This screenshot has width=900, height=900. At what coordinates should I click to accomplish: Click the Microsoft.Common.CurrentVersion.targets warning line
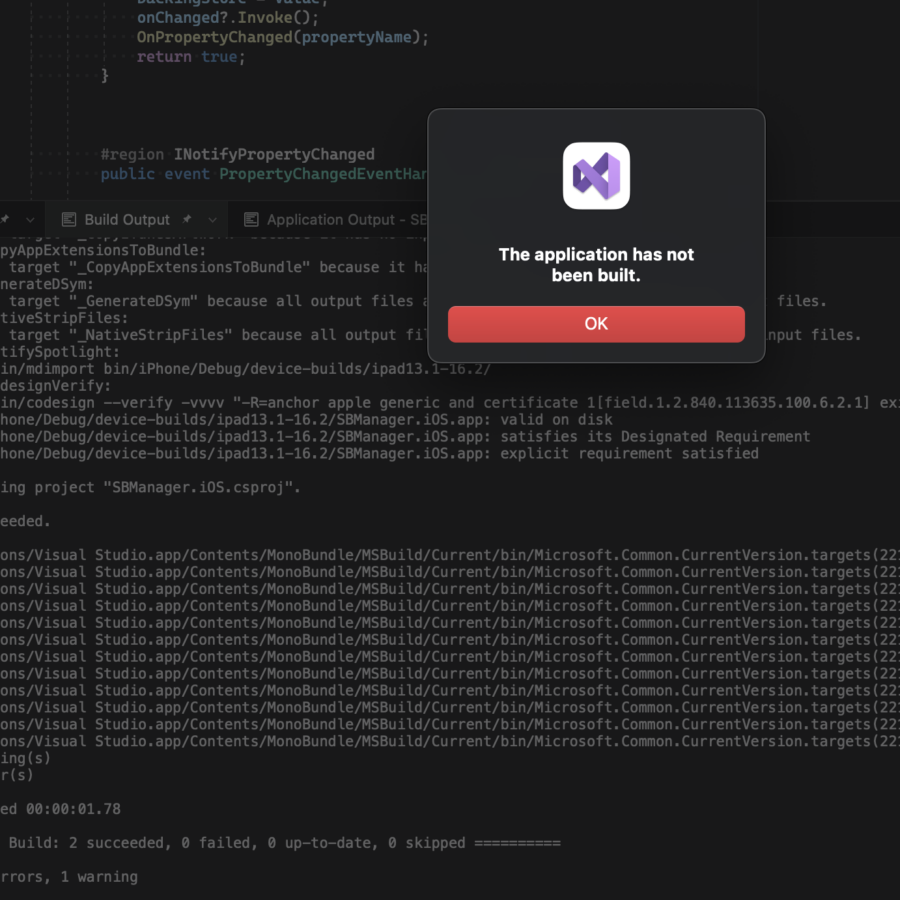tap(400, 554)
